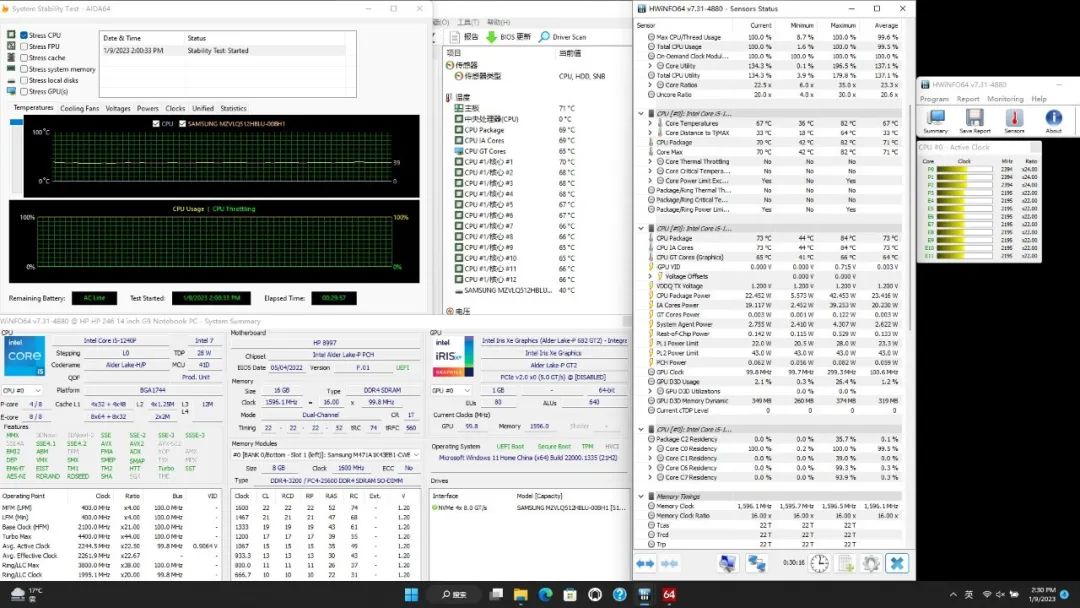Image resolution: width=1080 pixels, height=608 pixels.
Task: Click the BIOS update button
Action: point(511,37)
